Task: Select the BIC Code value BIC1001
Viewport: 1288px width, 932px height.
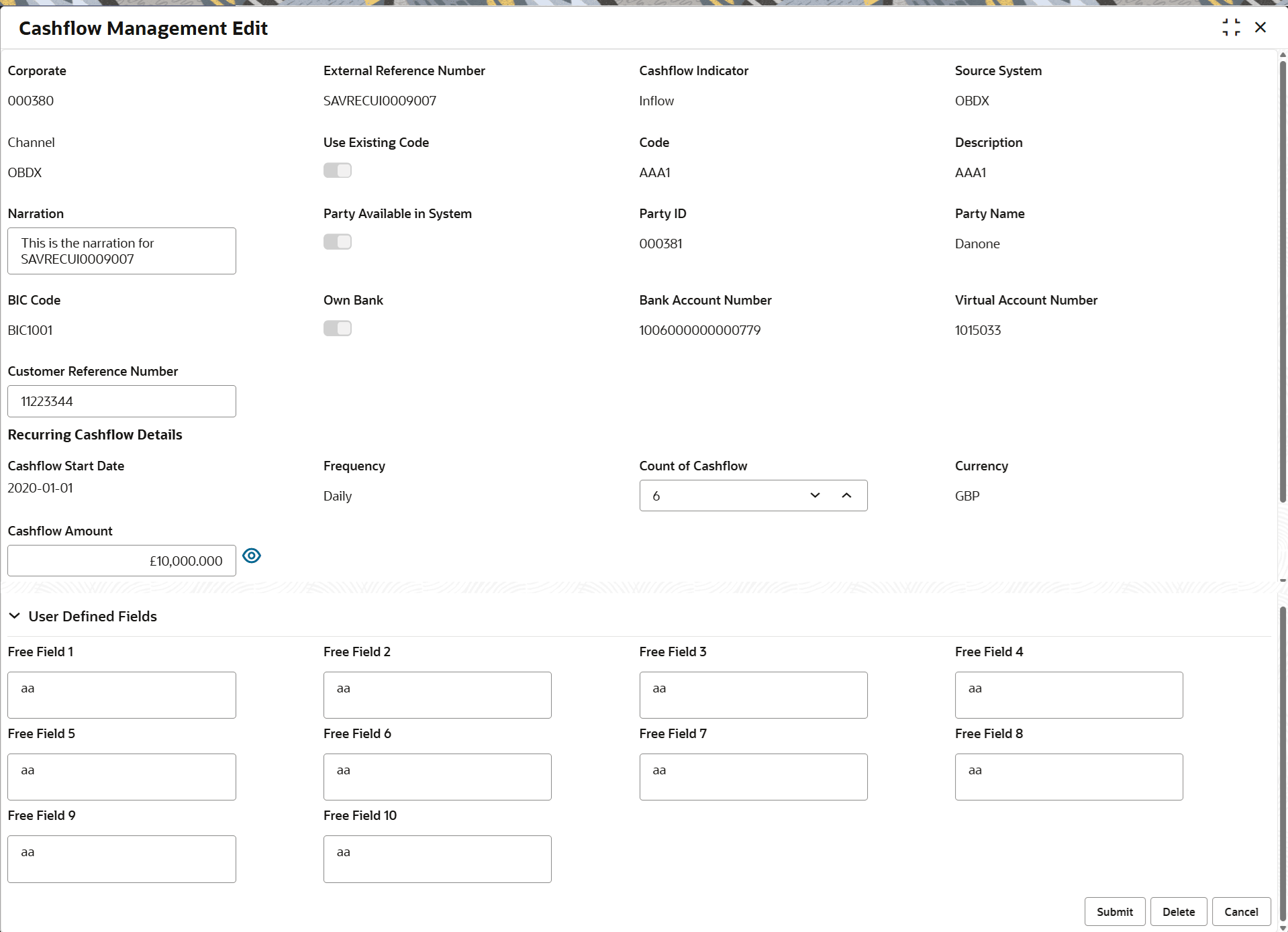Action: 30,330
